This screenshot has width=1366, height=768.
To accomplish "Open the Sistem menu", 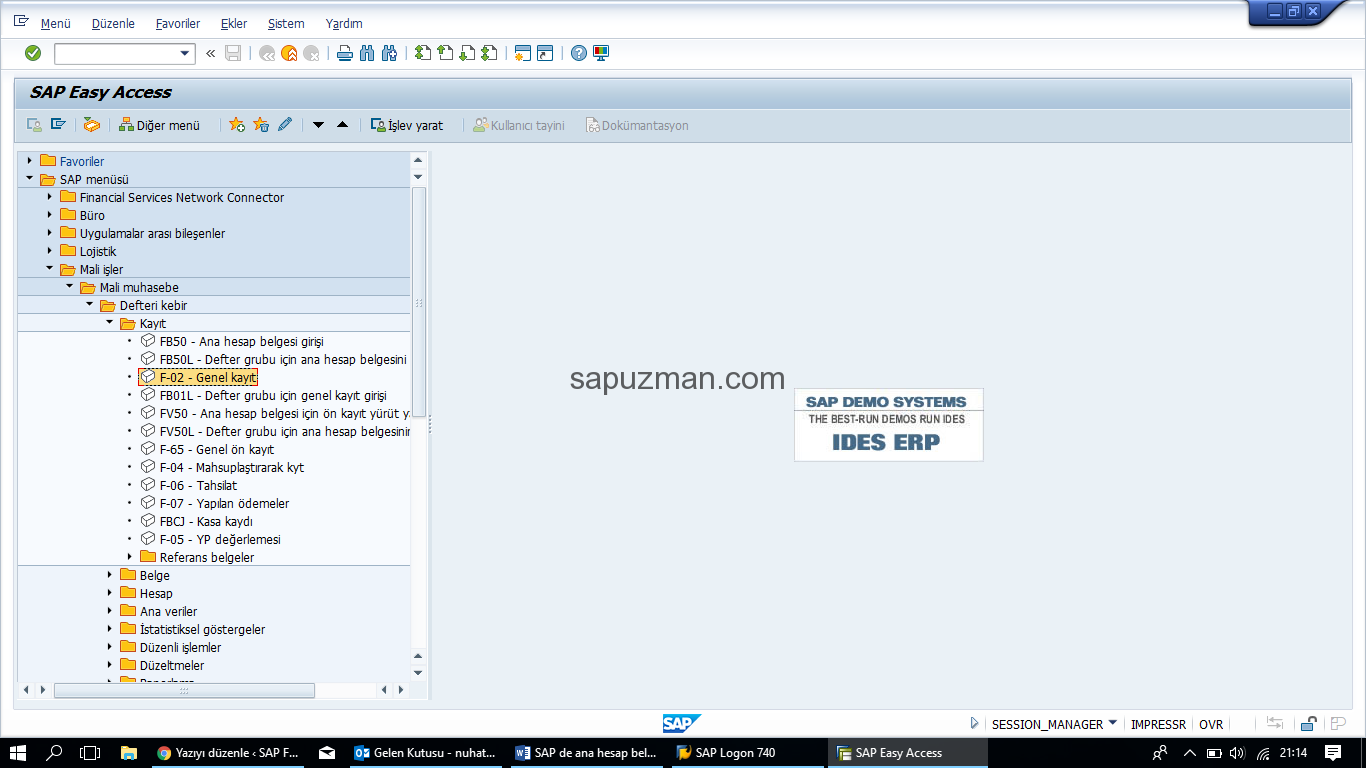I will click(286, 24).
